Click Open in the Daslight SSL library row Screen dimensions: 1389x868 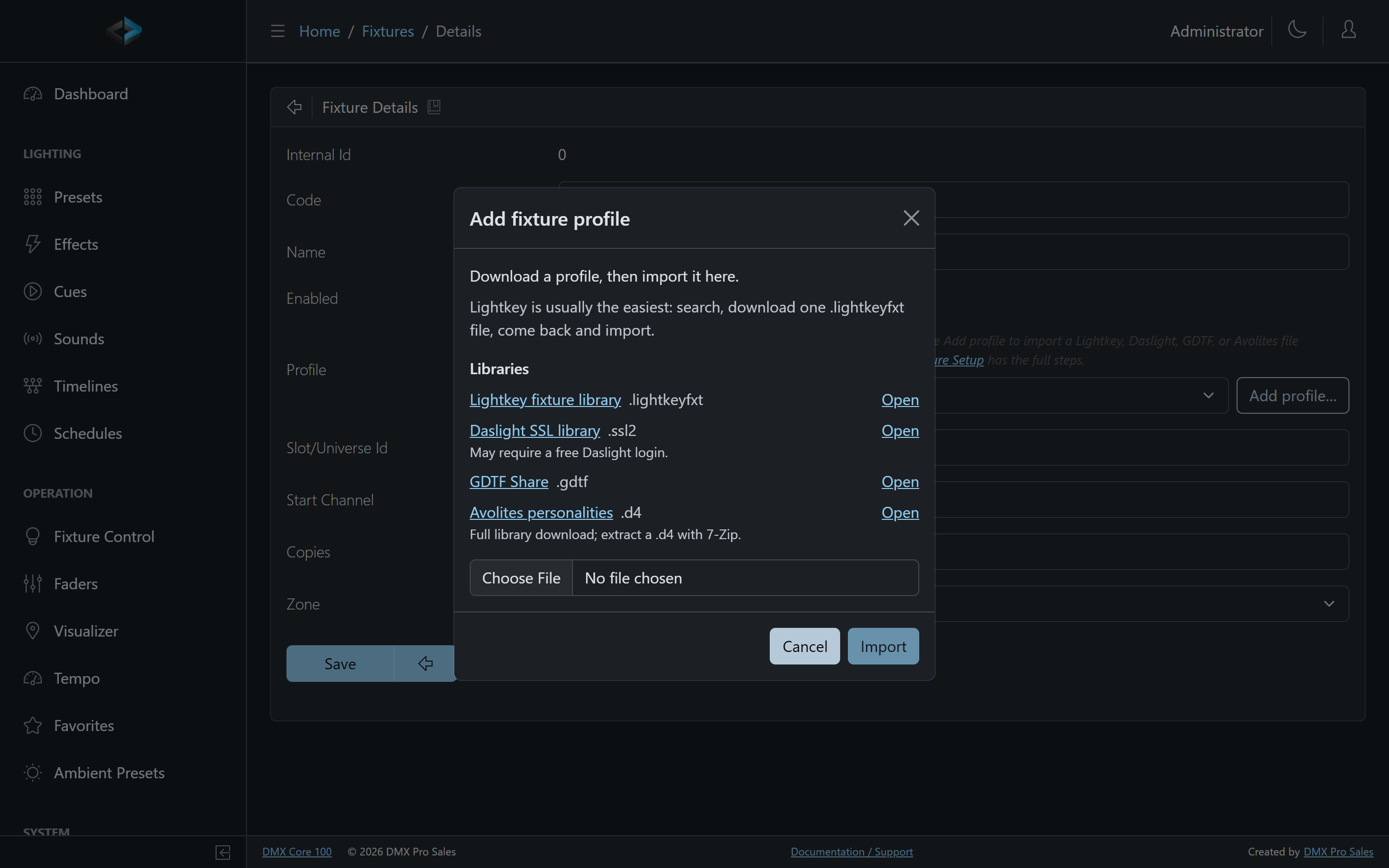tap(900, 431)
